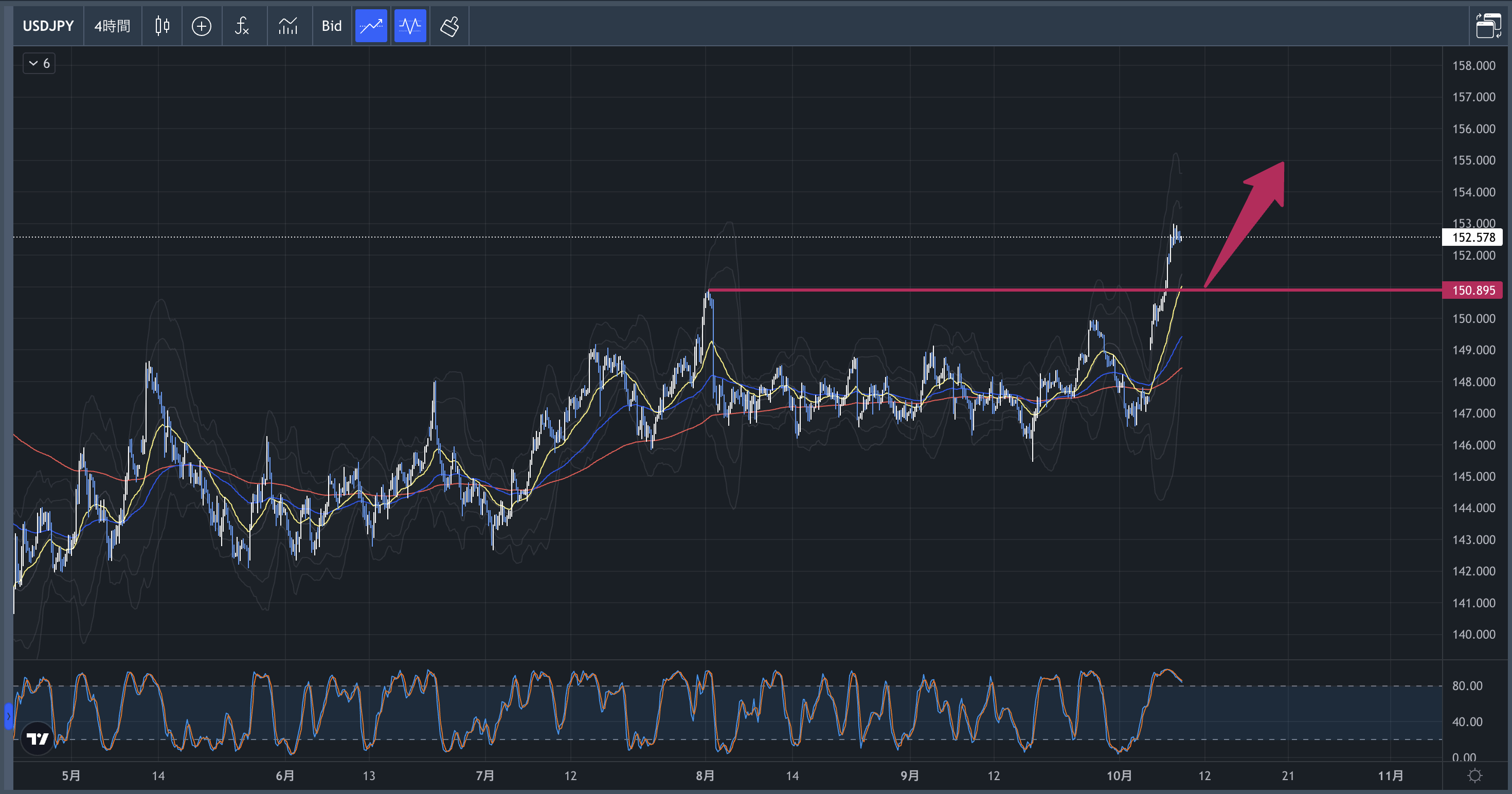Expand the collapsed indicator legend showing 6
The image size is (1512, 794).
39,63
